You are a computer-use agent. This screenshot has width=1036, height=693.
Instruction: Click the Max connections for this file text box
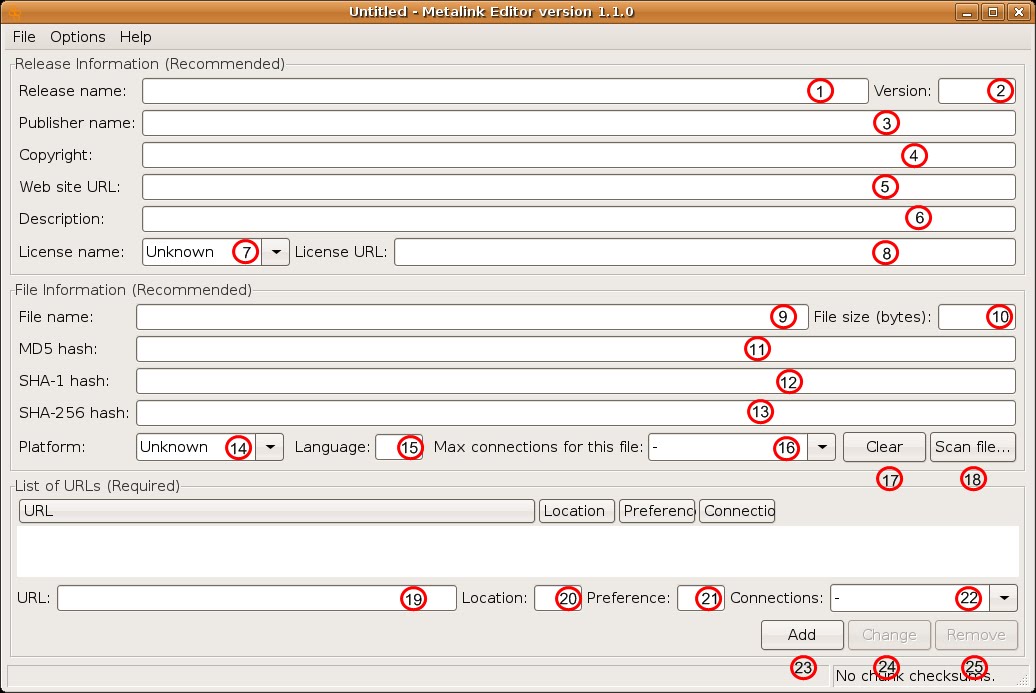coord(728,447)
